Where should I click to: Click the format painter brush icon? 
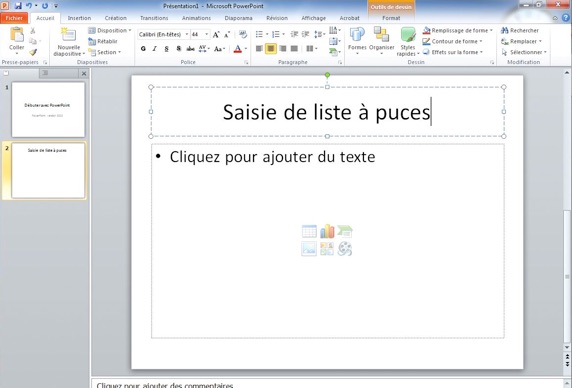pos(33,52)
